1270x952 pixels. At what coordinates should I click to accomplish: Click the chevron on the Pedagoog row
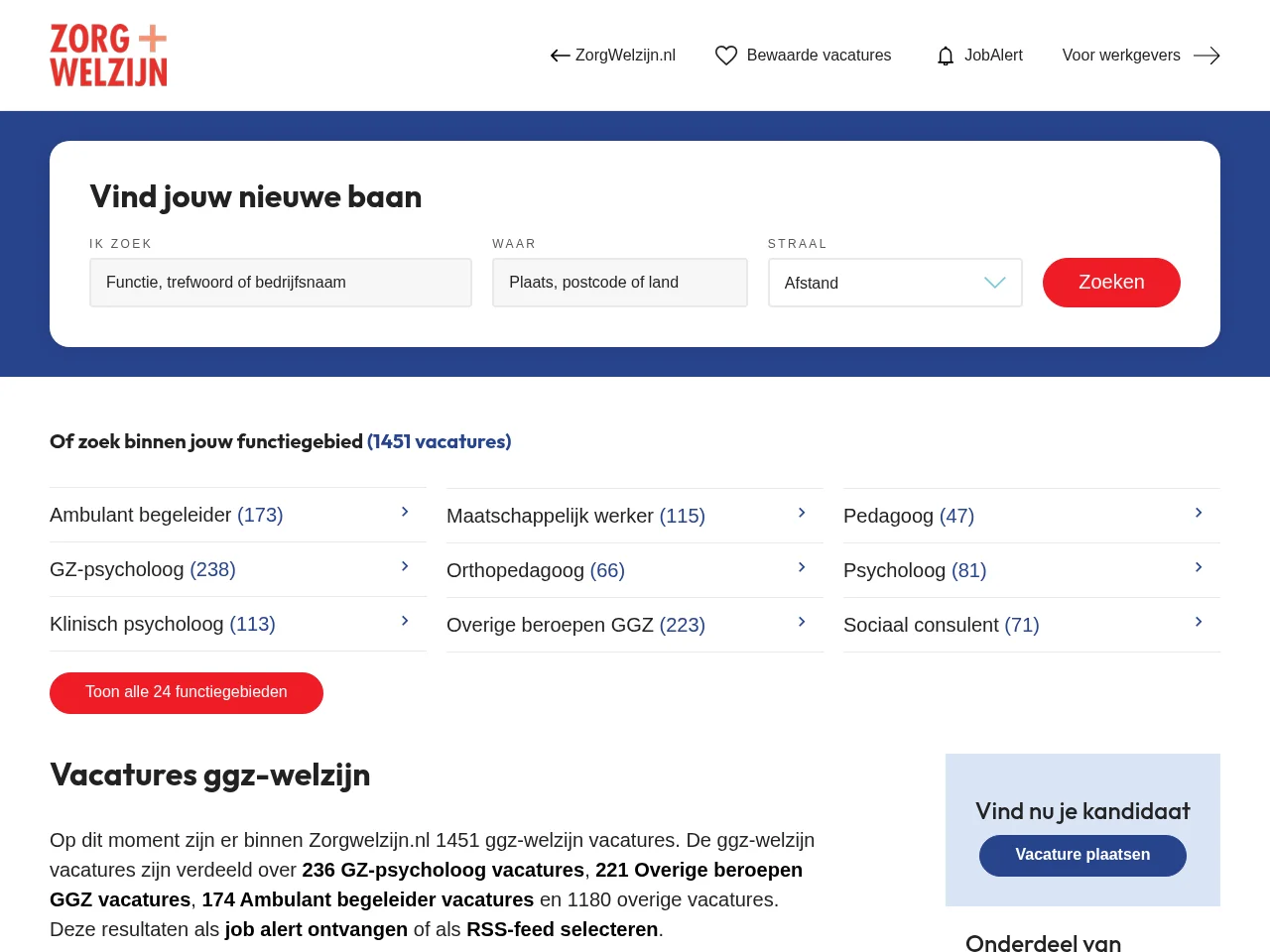(x=1199, y=513)
